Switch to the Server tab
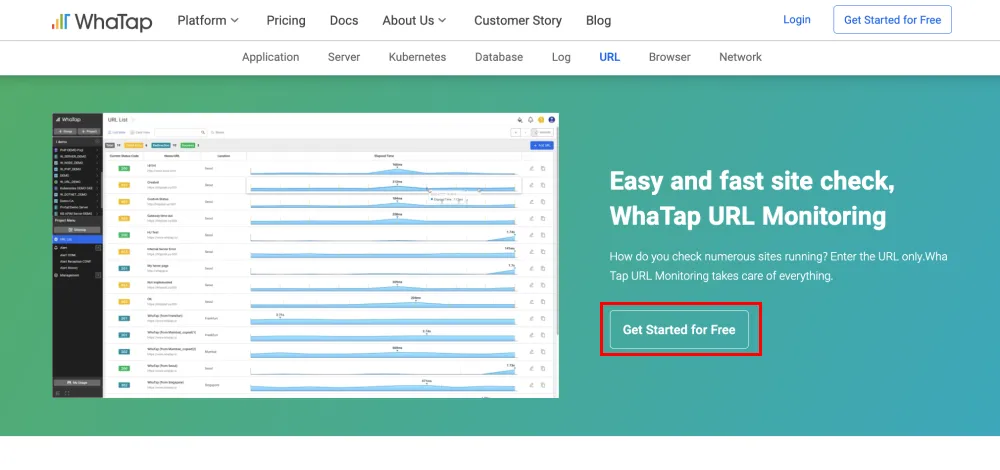Viewport: 1000px width, 470px height. (344, 57)
